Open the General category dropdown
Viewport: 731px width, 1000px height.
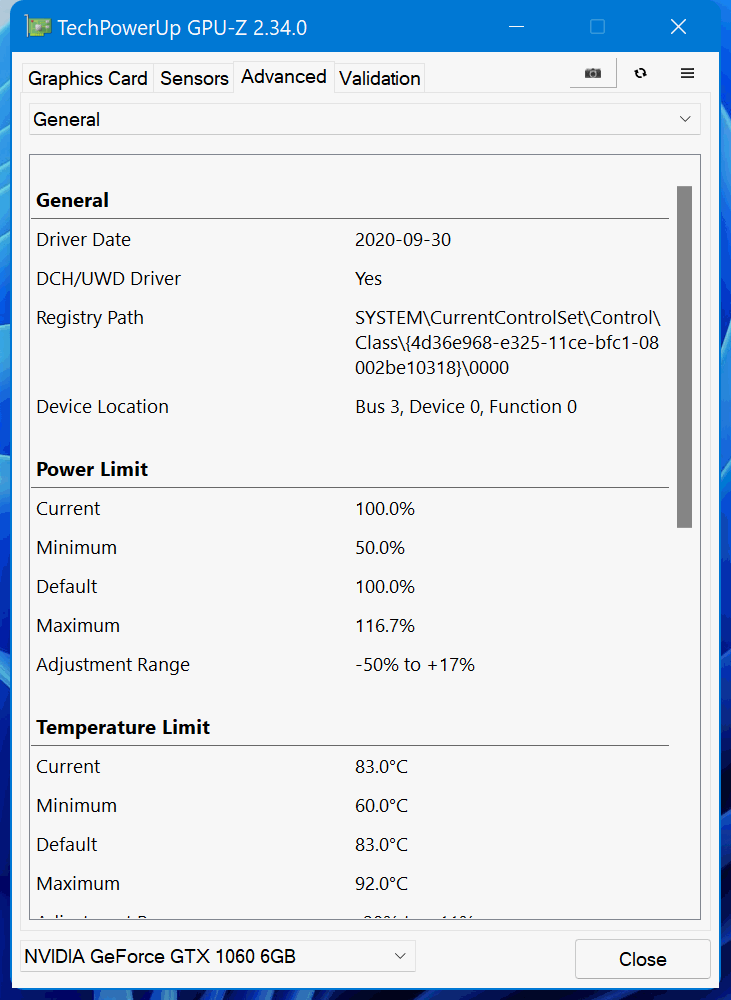[x=365, y=119]
